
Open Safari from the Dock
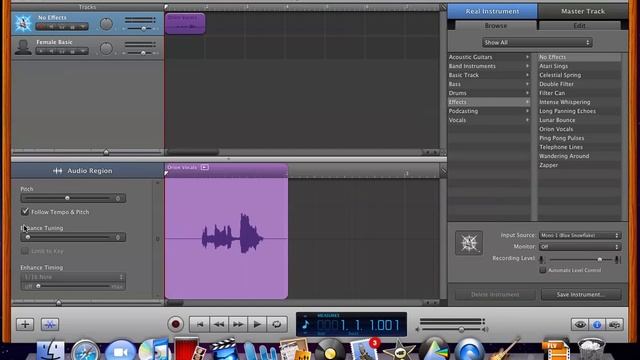pos(85,350)
